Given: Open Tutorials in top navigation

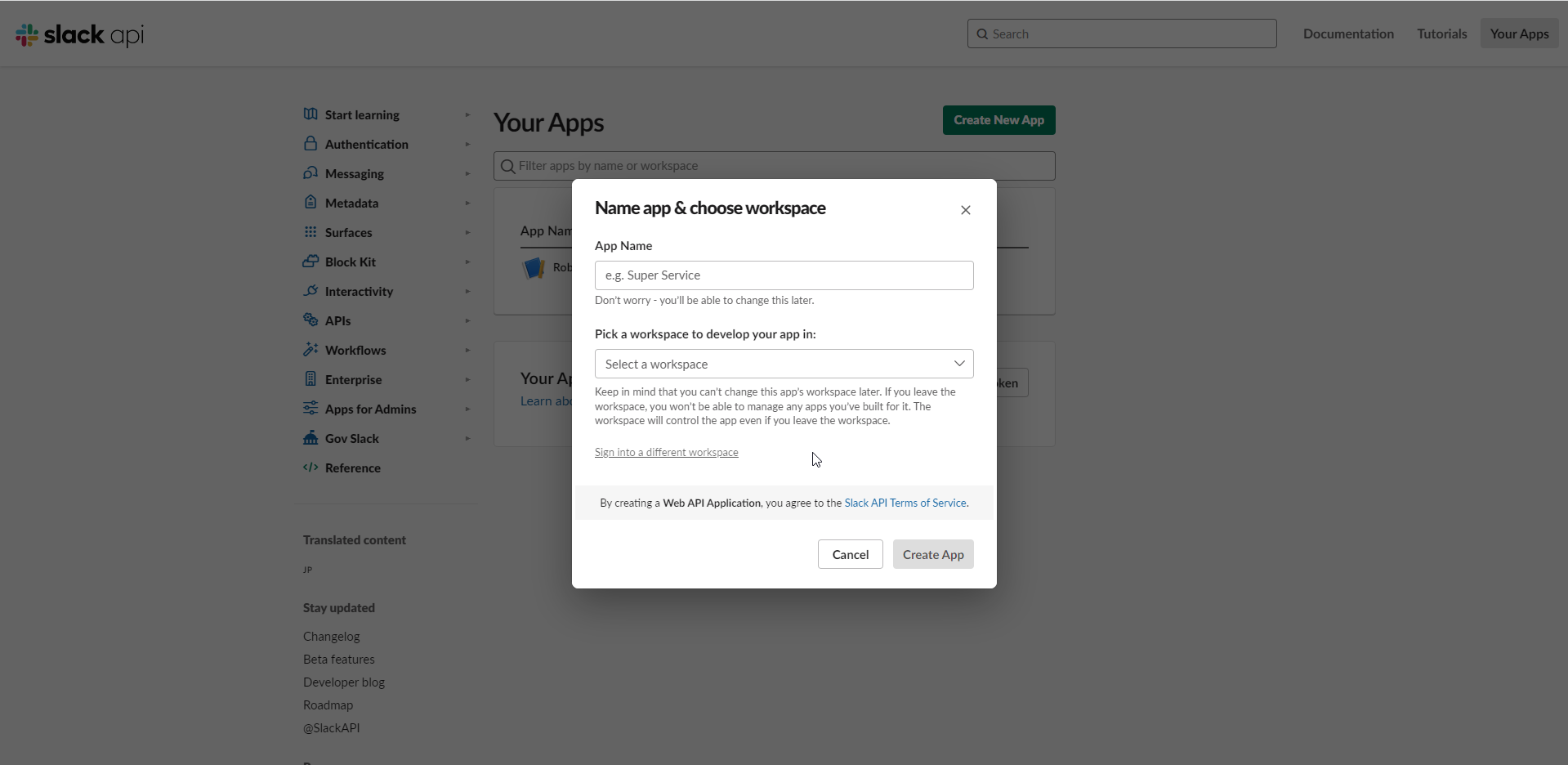Looking at the screenshot, I should pyautogui.click(x=1441, y=34).
